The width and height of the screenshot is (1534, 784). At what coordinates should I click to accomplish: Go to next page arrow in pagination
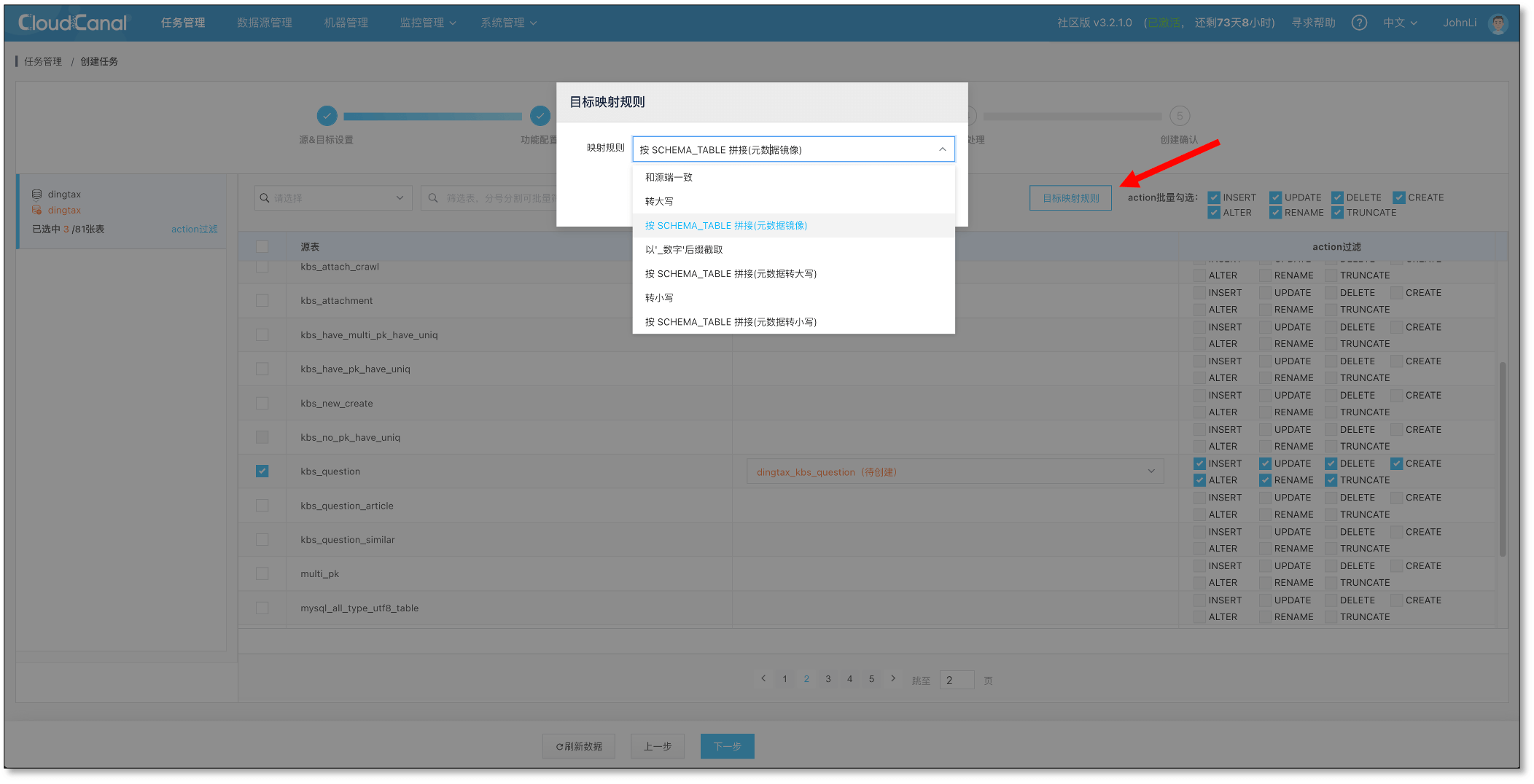[x=893, y=678]
